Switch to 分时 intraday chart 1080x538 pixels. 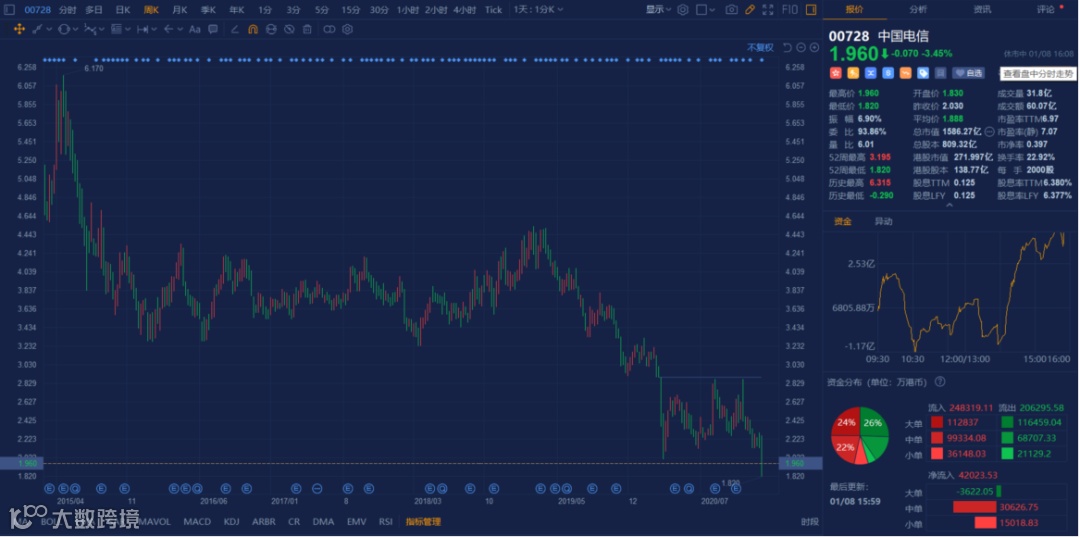(68, 10)
